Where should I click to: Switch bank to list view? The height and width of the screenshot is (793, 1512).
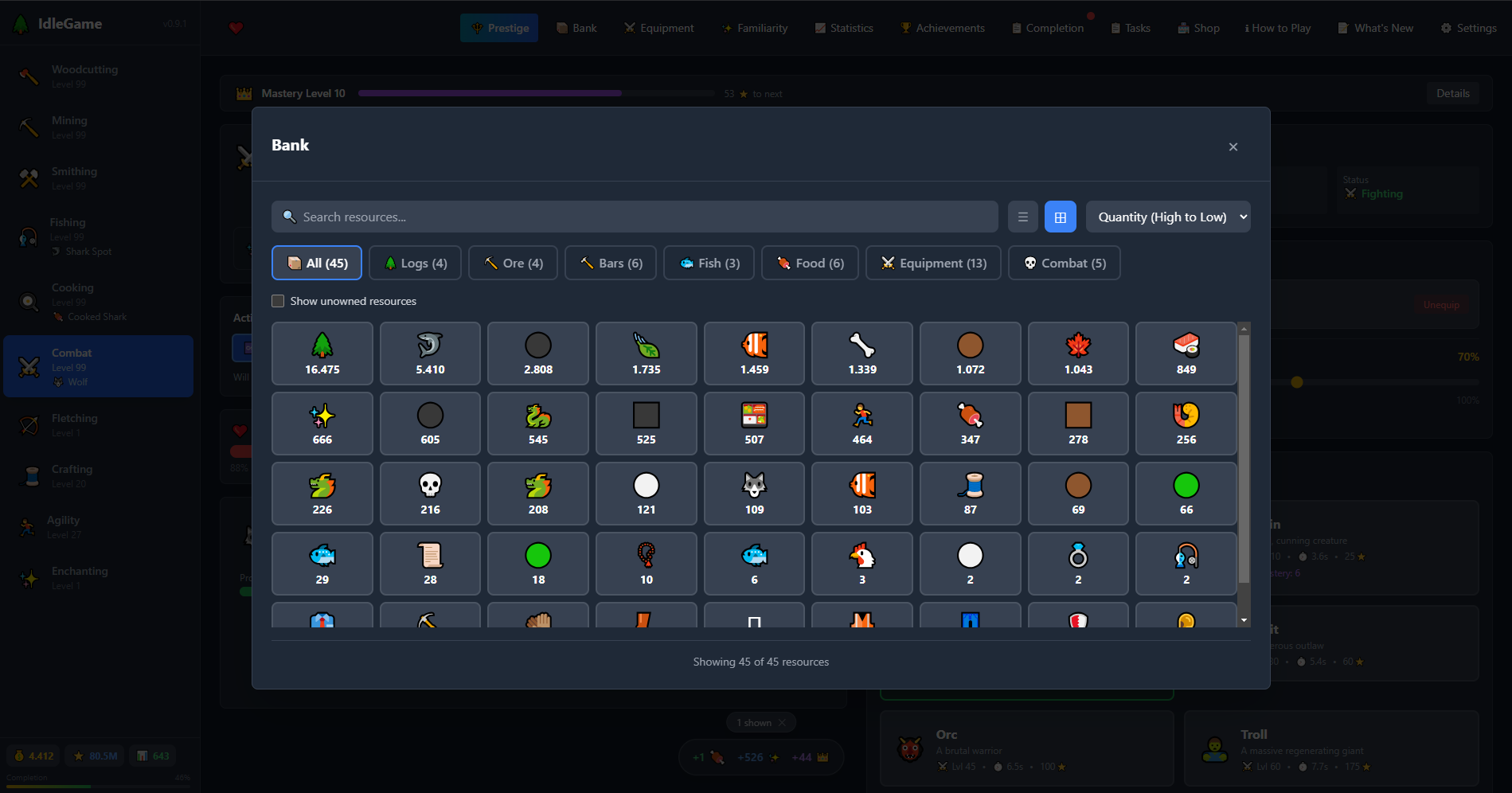click(x=1023, y=217)
